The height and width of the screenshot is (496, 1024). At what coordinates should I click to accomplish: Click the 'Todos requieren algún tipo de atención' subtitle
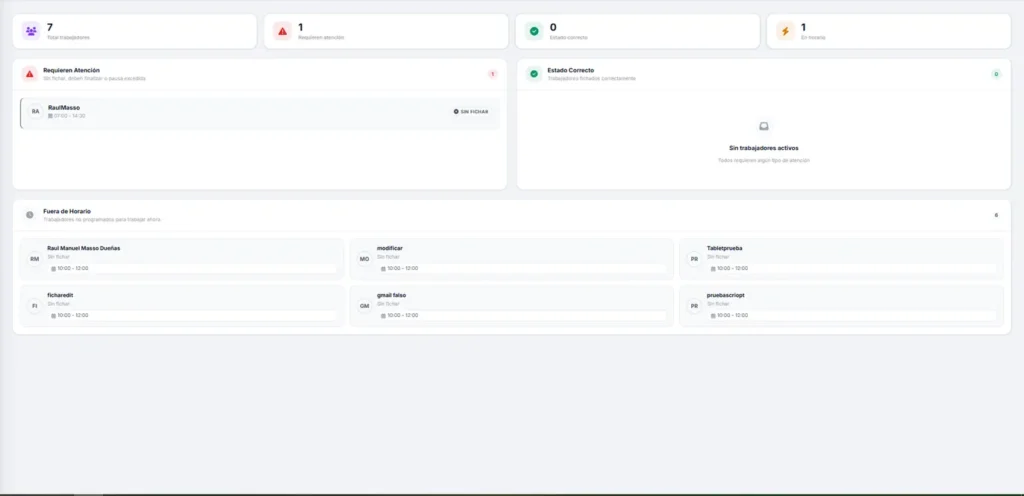coord(763,161)
